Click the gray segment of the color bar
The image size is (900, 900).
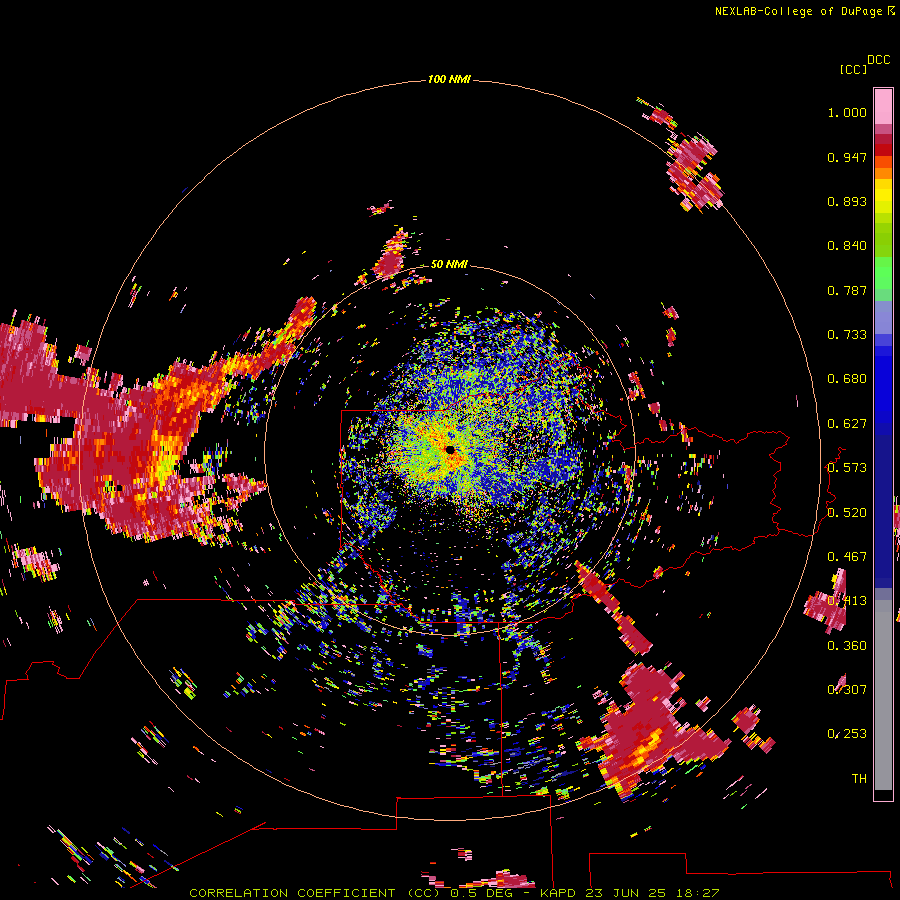point(883,695)
